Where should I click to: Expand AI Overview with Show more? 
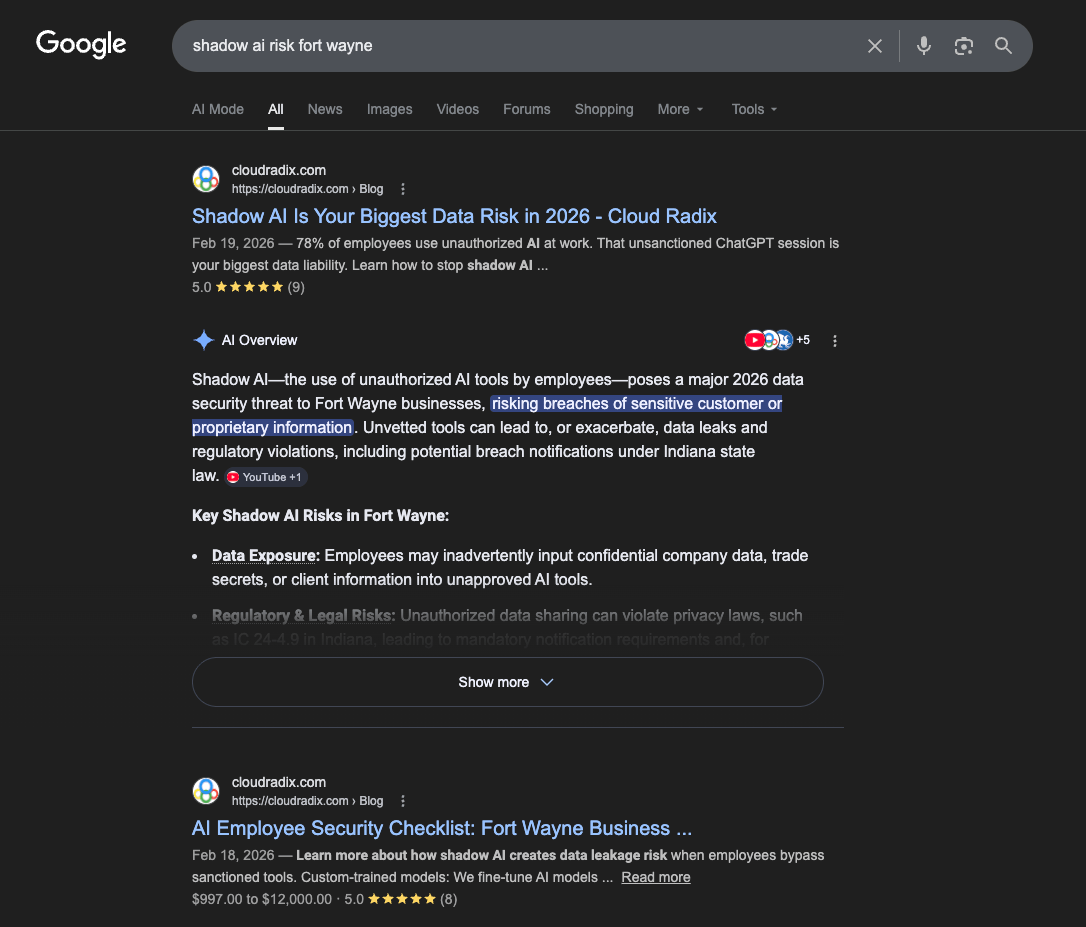pos(507,682)
